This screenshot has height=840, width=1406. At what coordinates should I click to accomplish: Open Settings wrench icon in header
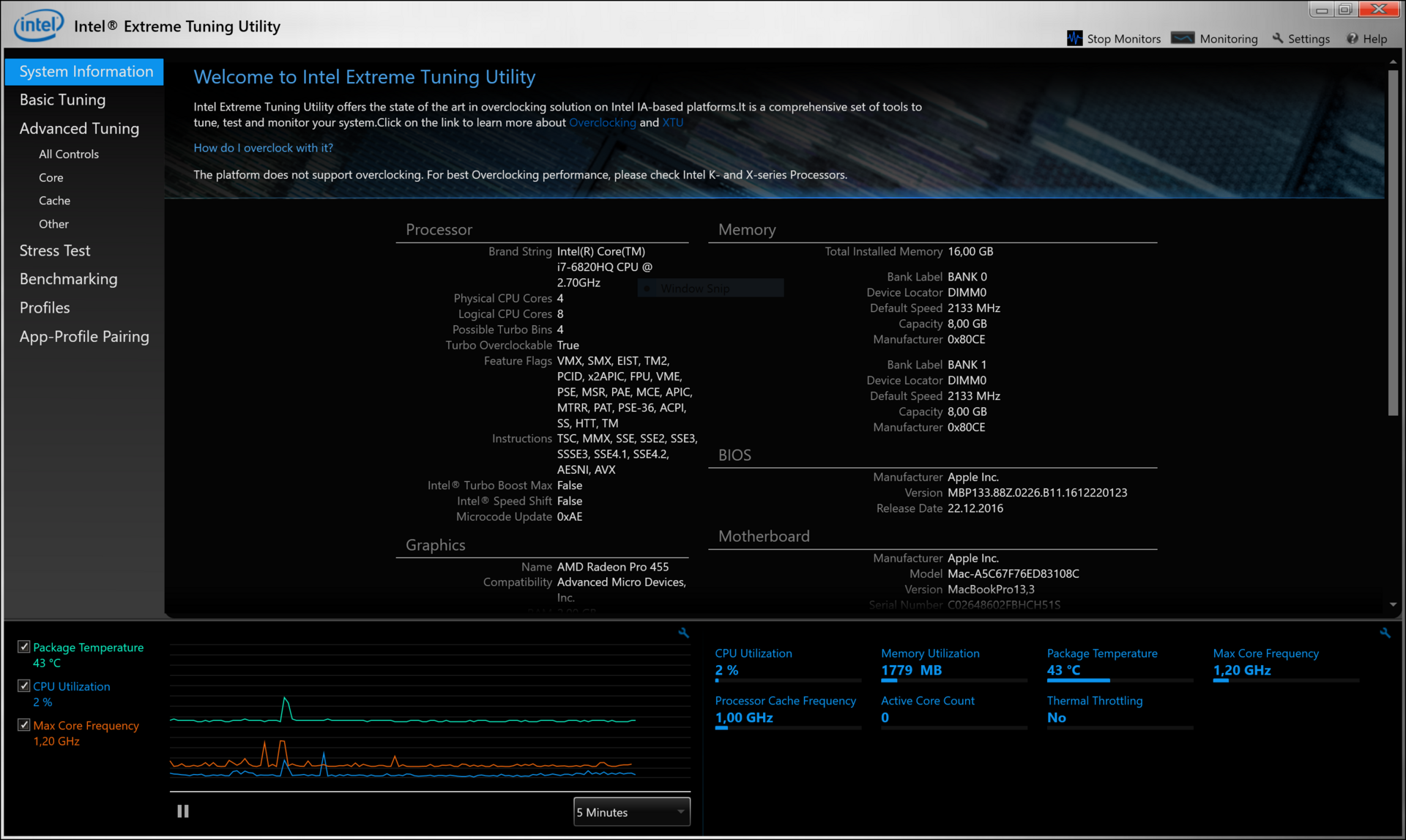pos(1278,38)
